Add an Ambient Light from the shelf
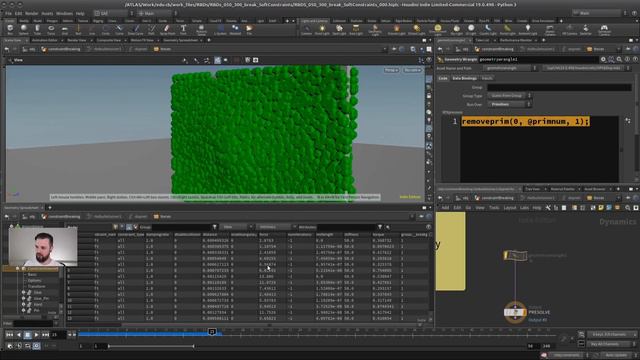This screenshot has height=360, width=640. [528, 29]
